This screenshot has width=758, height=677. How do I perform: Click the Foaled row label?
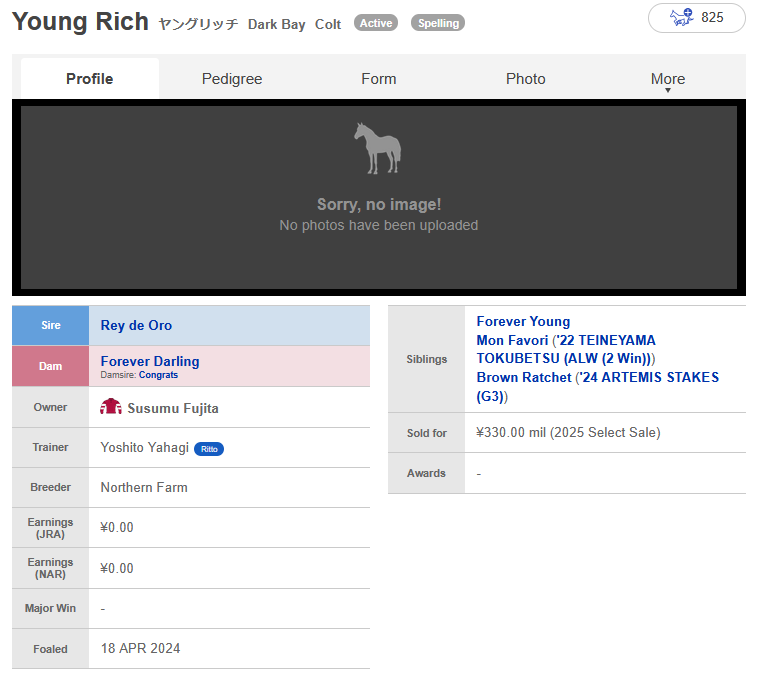[50, 649]
